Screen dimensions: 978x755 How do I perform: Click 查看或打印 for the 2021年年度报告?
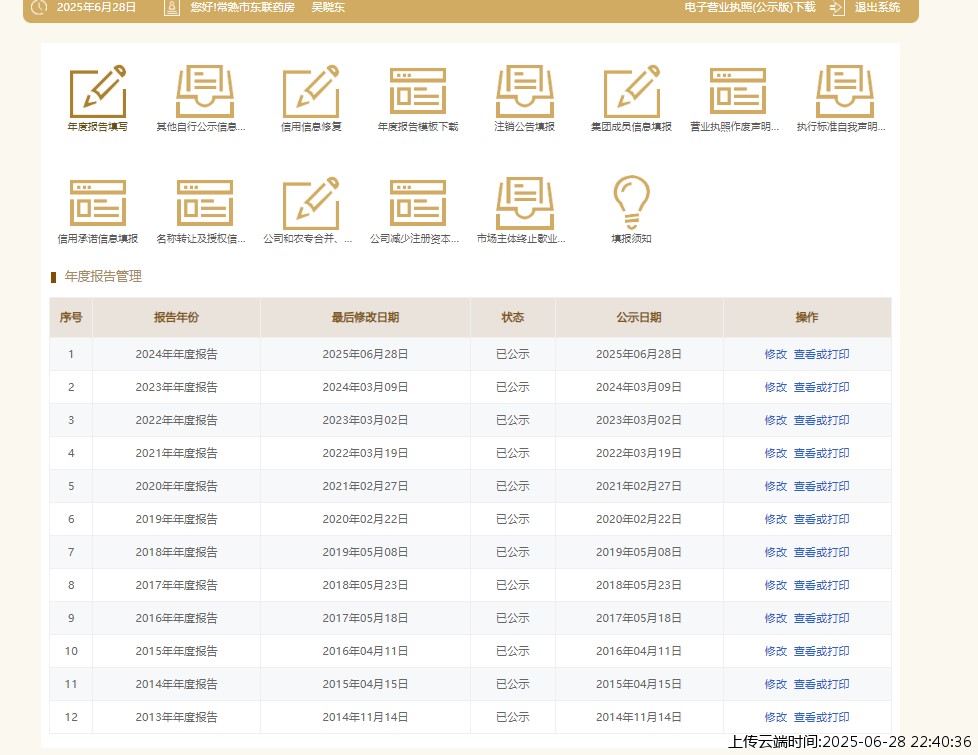(821, 453)
